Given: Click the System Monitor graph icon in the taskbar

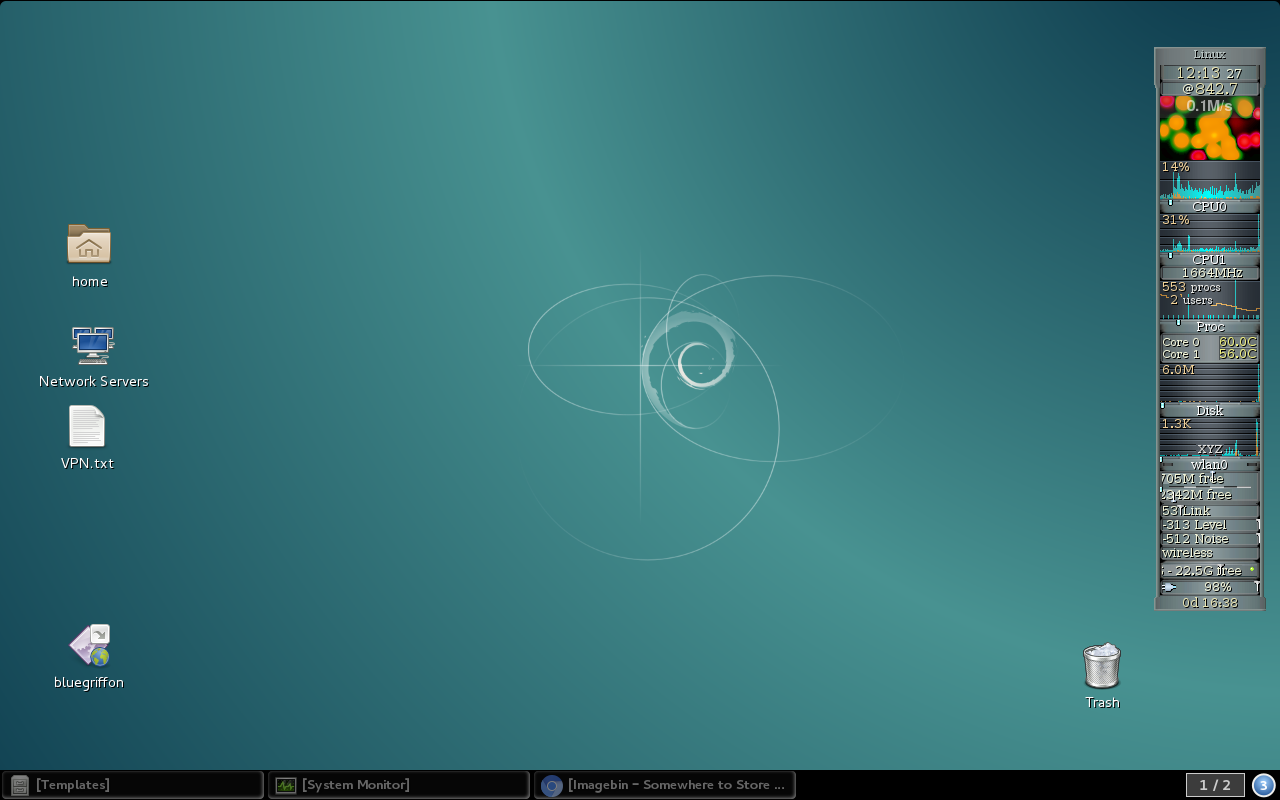Looking at the screenshot, I should tap(286, 785).
